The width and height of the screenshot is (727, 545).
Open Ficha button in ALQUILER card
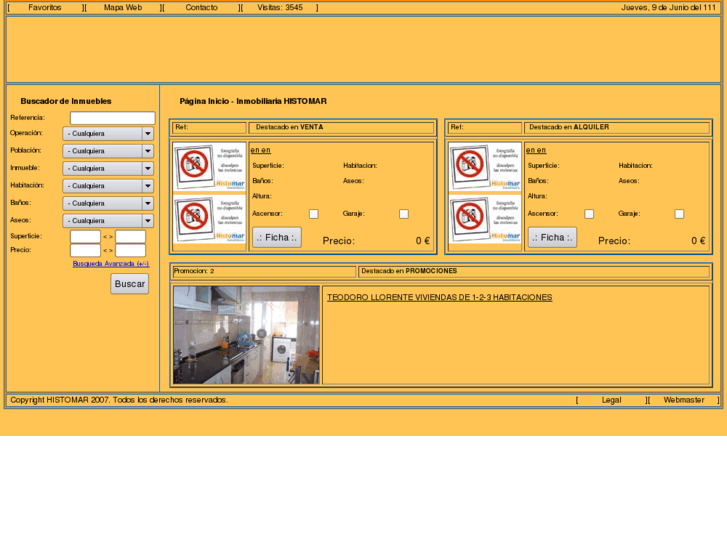coord(552,237)
